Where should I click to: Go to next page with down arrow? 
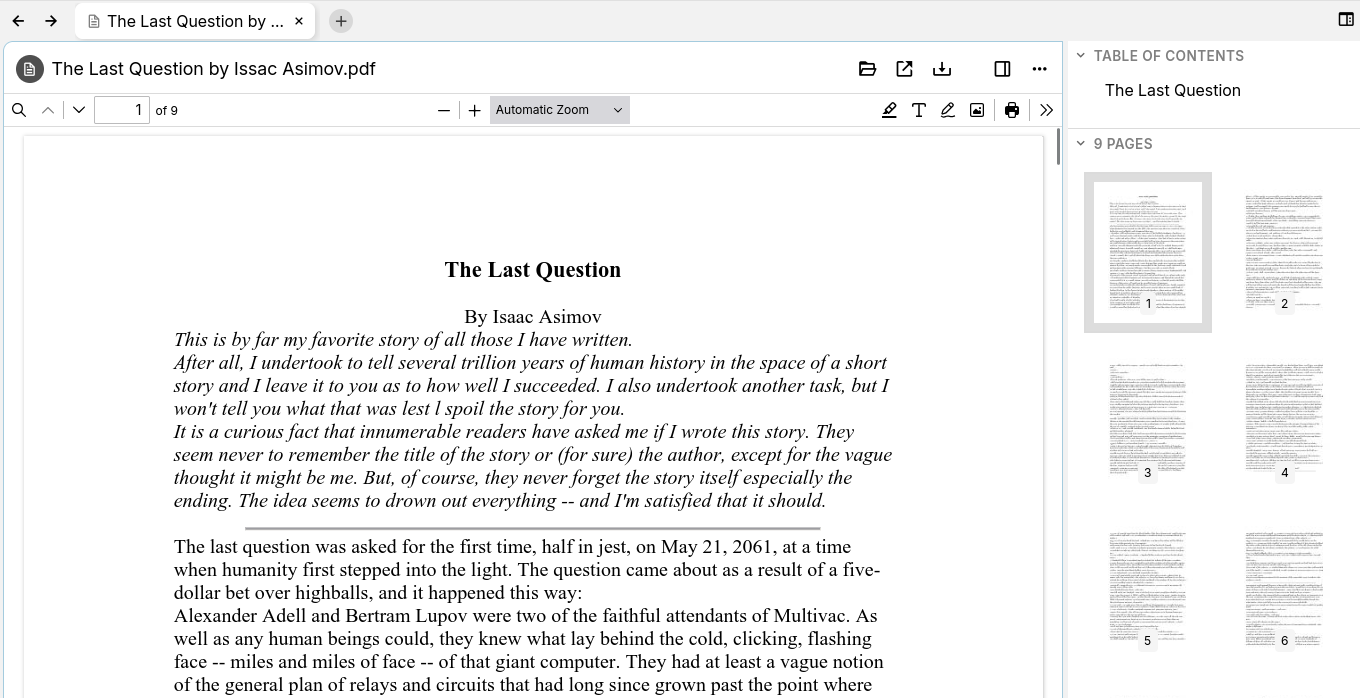click(78, 110)
